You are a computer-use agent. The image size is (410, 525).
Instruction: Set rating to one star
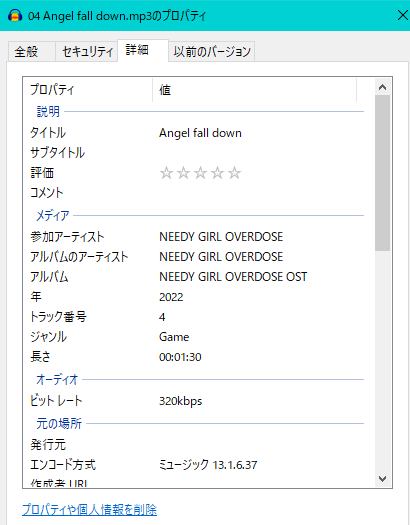[x=166, y=173]
